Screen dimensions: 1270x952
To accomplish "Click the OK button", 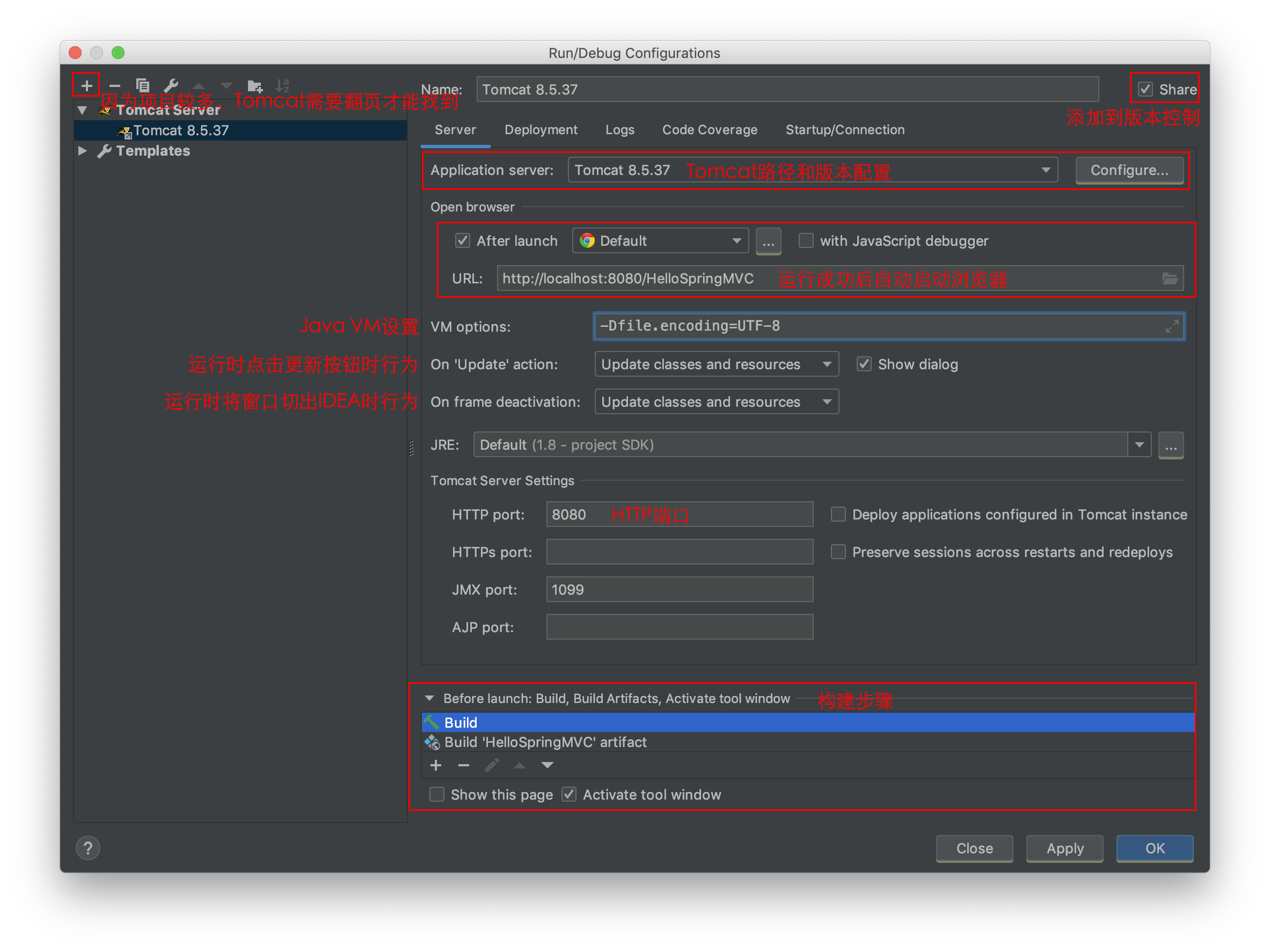I will click(x=1155, y=849).
